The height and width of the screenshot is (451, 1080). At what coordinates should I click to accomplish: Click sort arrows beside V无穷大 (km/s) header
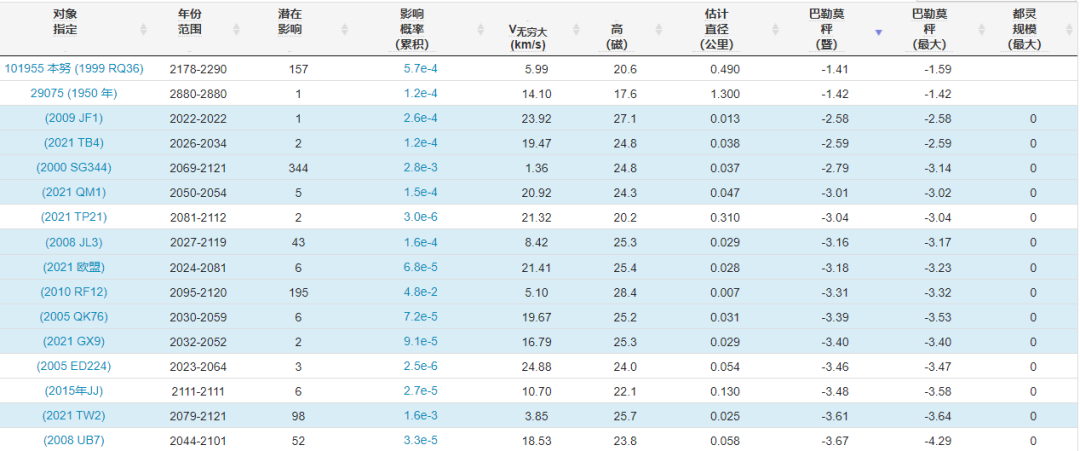[x=577, y=30]
